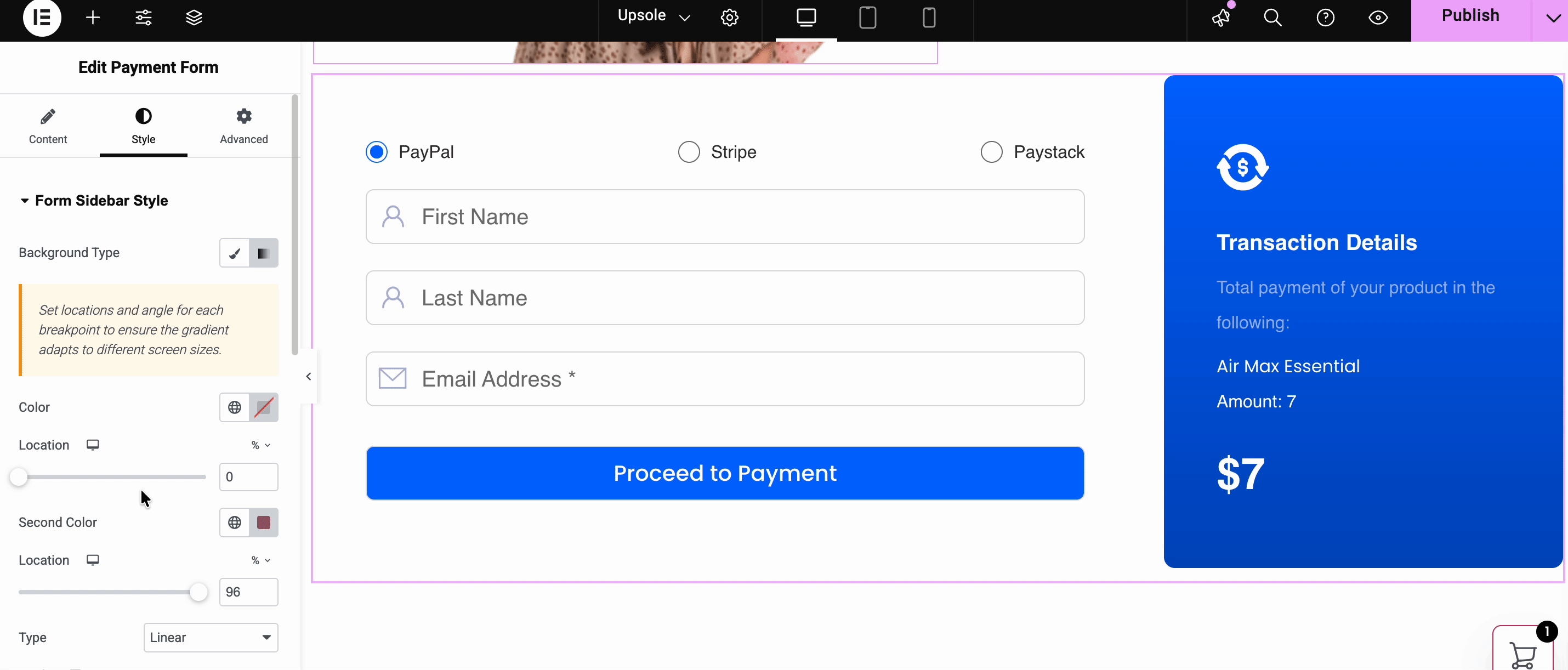Open the Second Color swatch picker

click(x=264, y=523)
